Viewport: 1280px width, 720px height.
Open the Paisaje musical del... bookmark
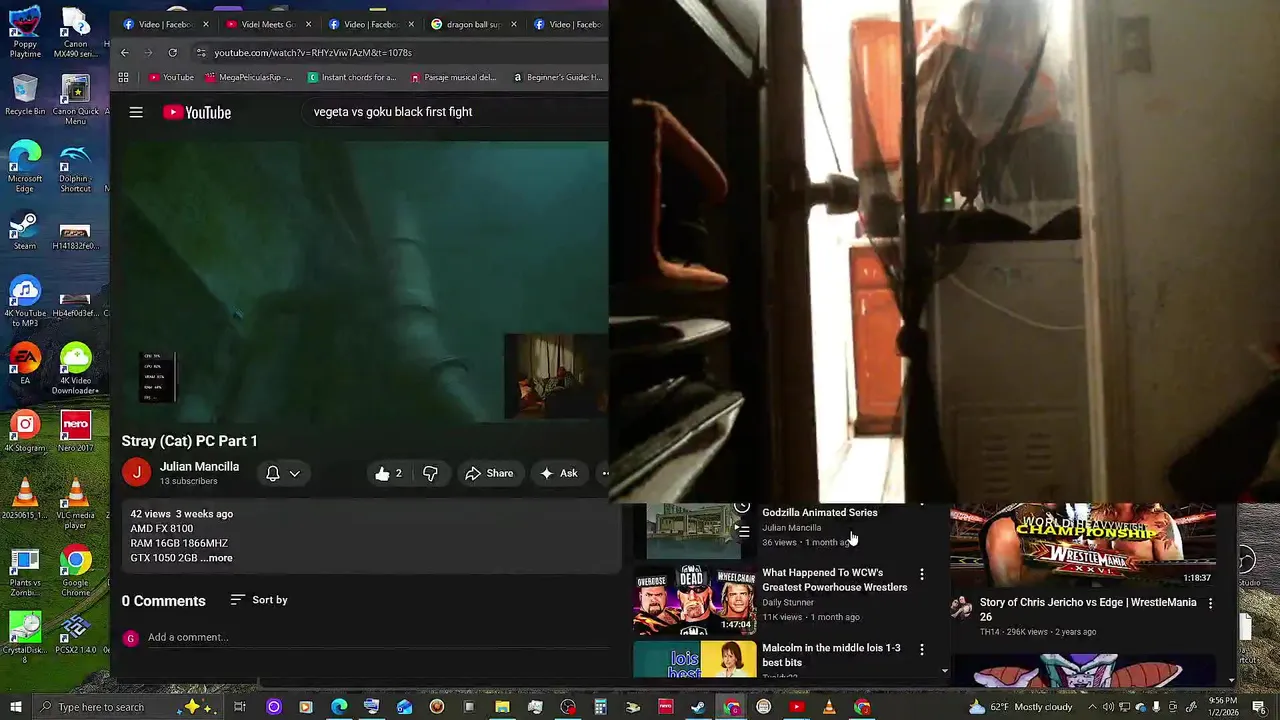(x=454, y=77)
